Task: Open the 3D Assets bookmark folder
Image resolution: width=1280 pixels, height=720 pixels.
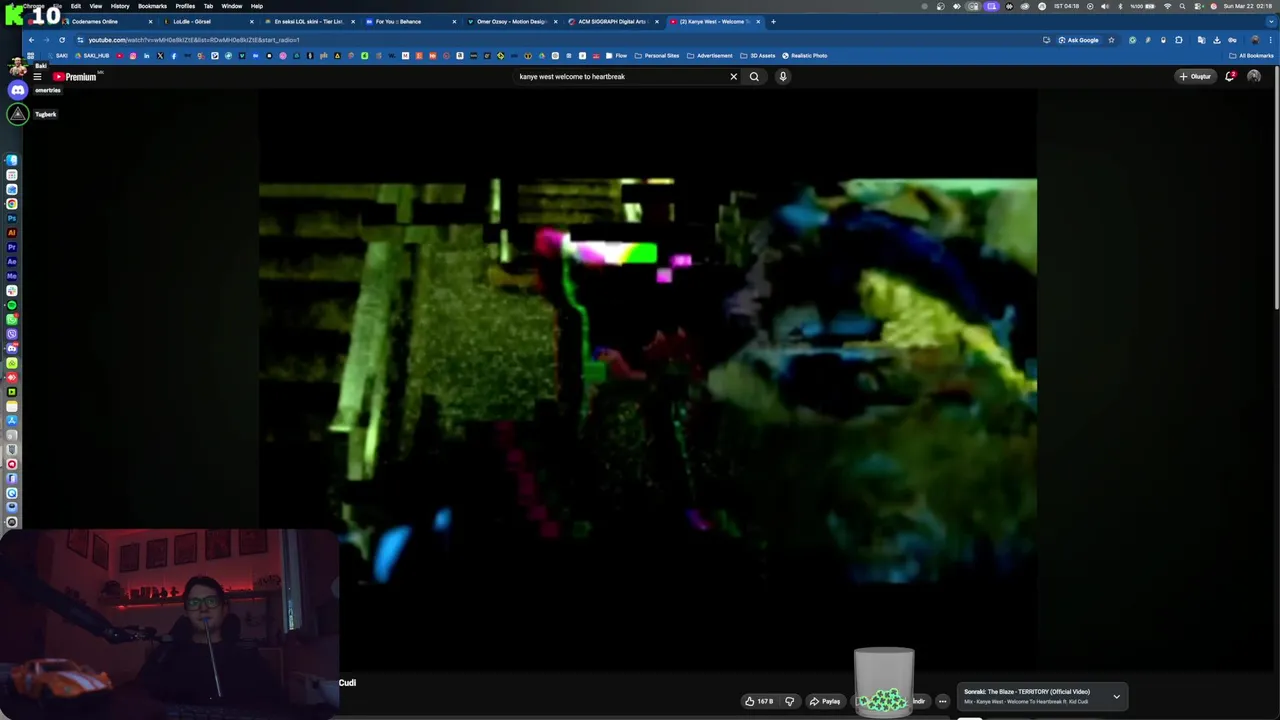Action: point(758,56)
